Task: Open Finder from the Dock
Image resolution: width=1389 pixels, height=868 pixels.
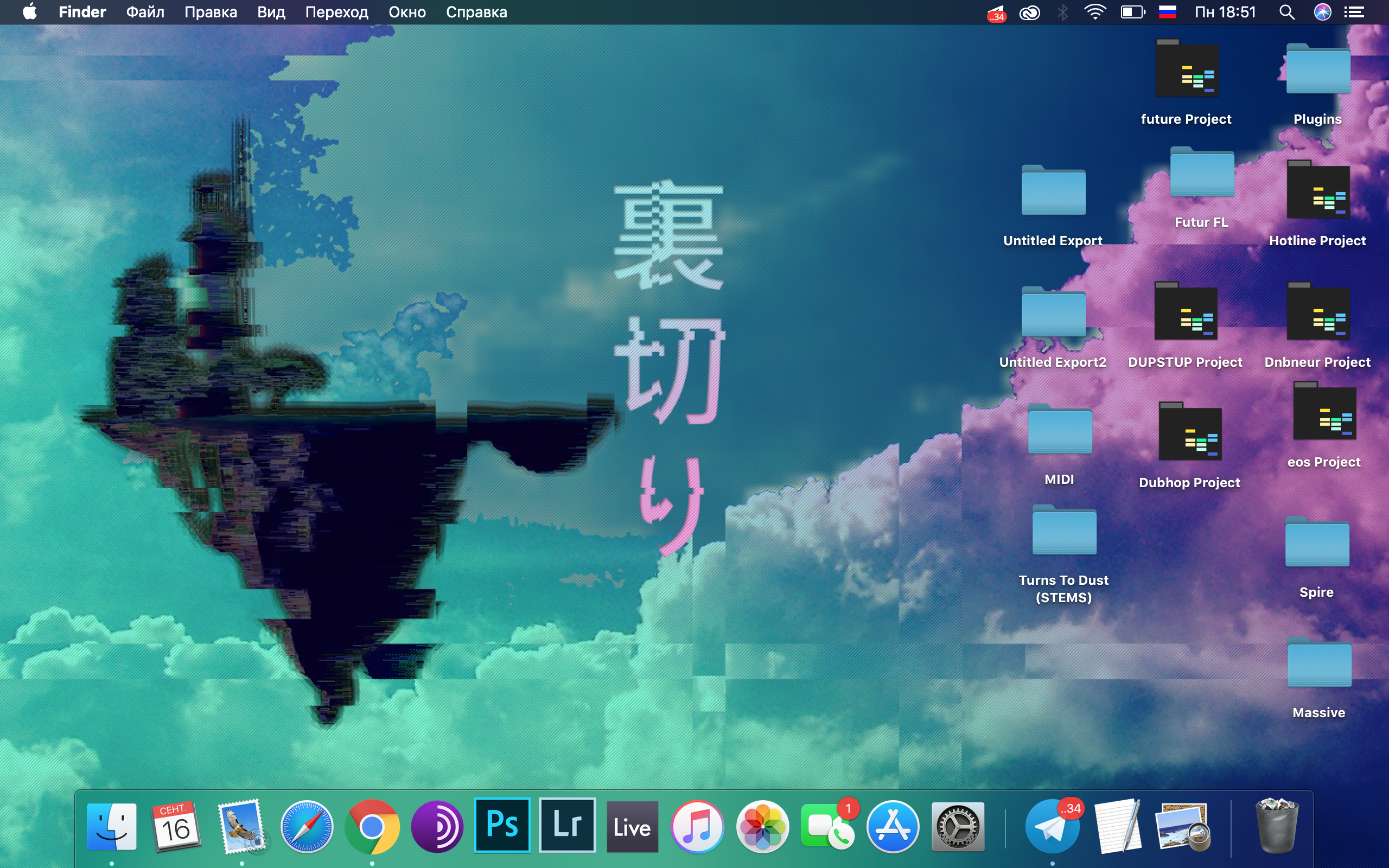Action: pos(111,826)
